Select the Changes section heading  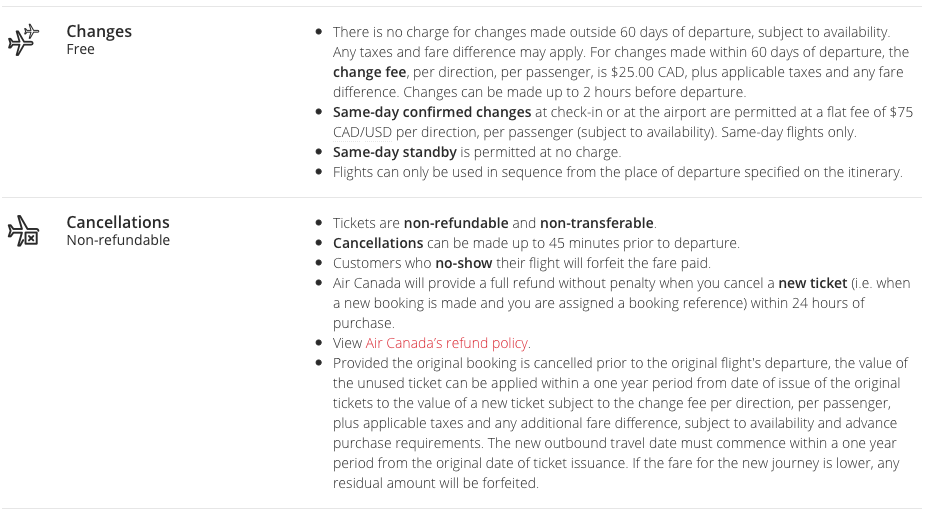click(x=99, y=31)
